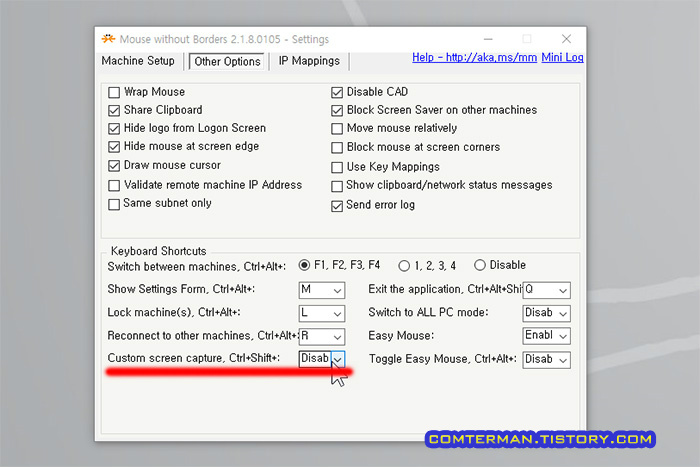
Task: Expand the Toggle Easy Mouse hotkey dropdown
Action: [x=546, y=360]
